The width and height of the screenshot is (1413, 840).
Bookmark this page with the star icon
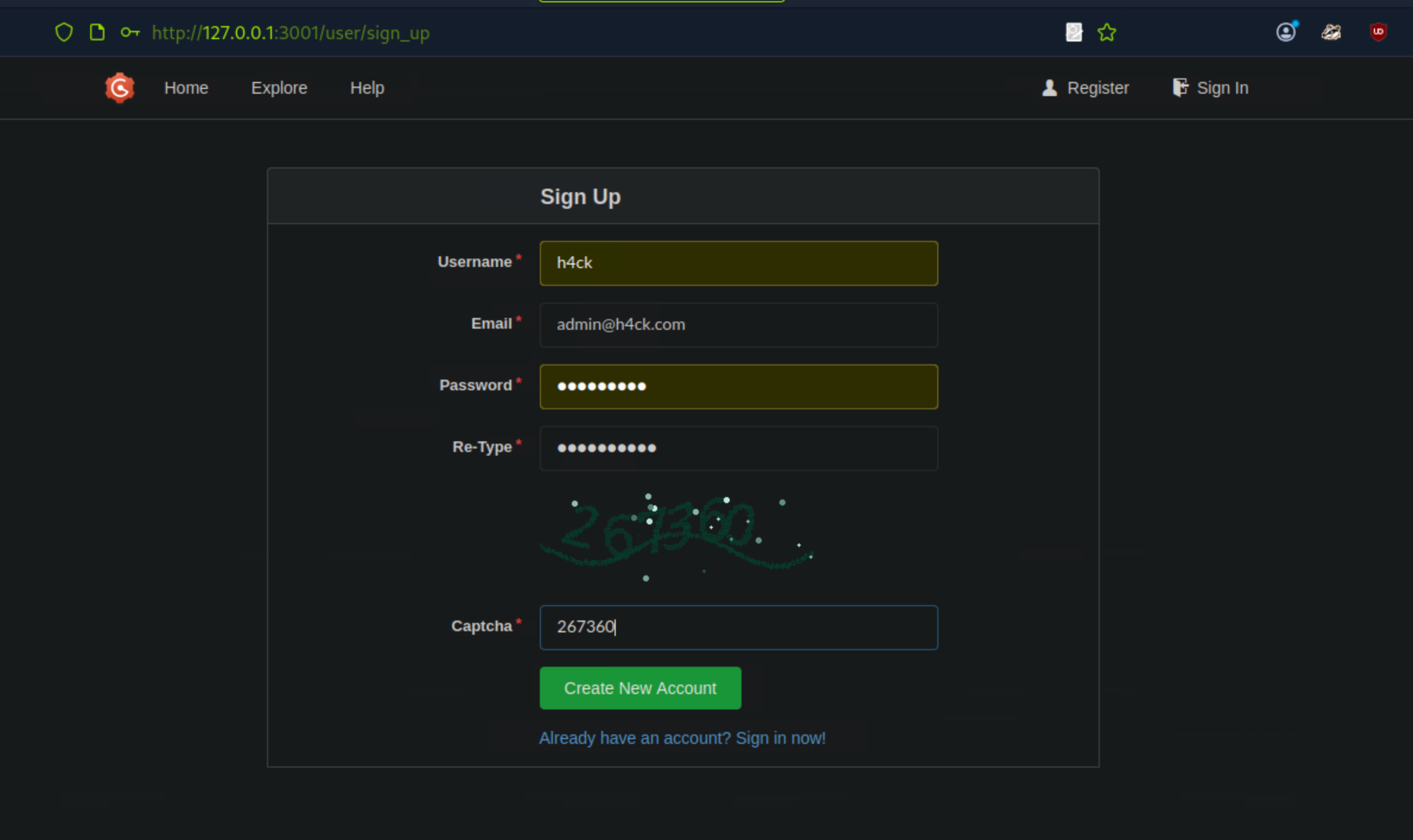[1106, 32]
